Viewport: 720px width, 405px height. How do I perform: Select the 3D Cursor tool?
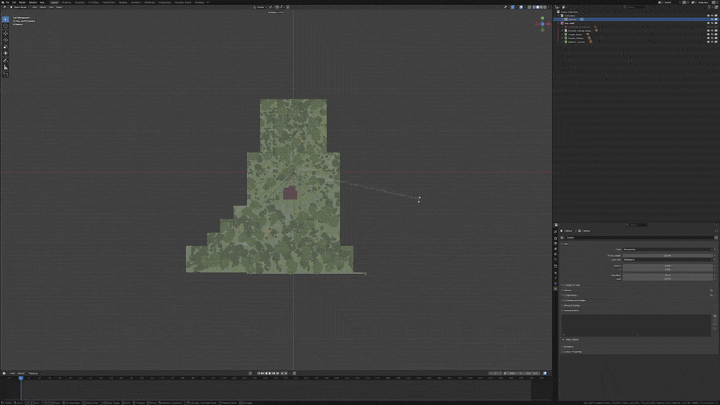(x=6, y=26)
